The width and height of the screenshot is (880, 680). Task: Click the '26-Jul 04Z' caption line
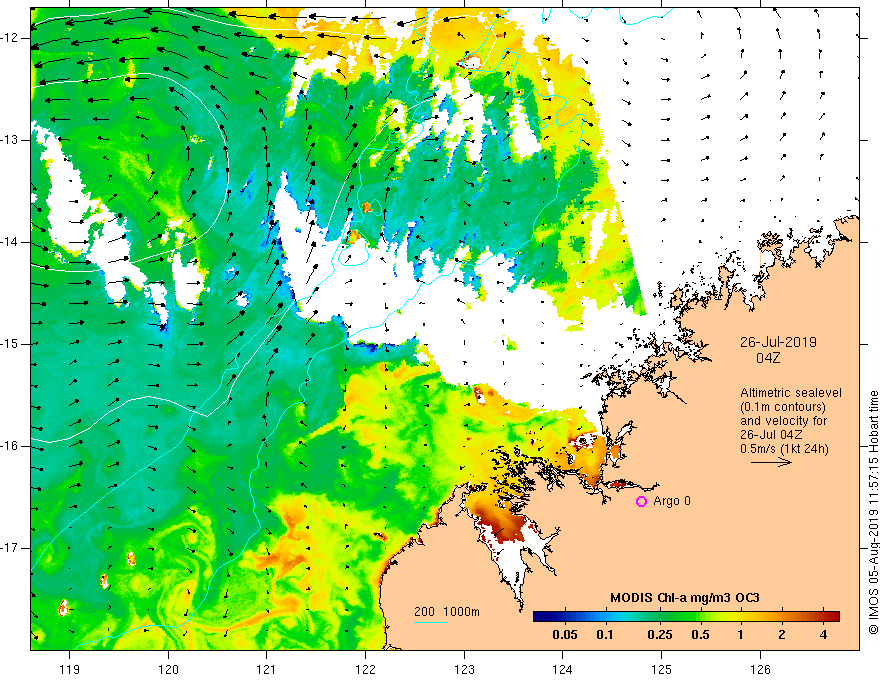click(x=771, y=435)
